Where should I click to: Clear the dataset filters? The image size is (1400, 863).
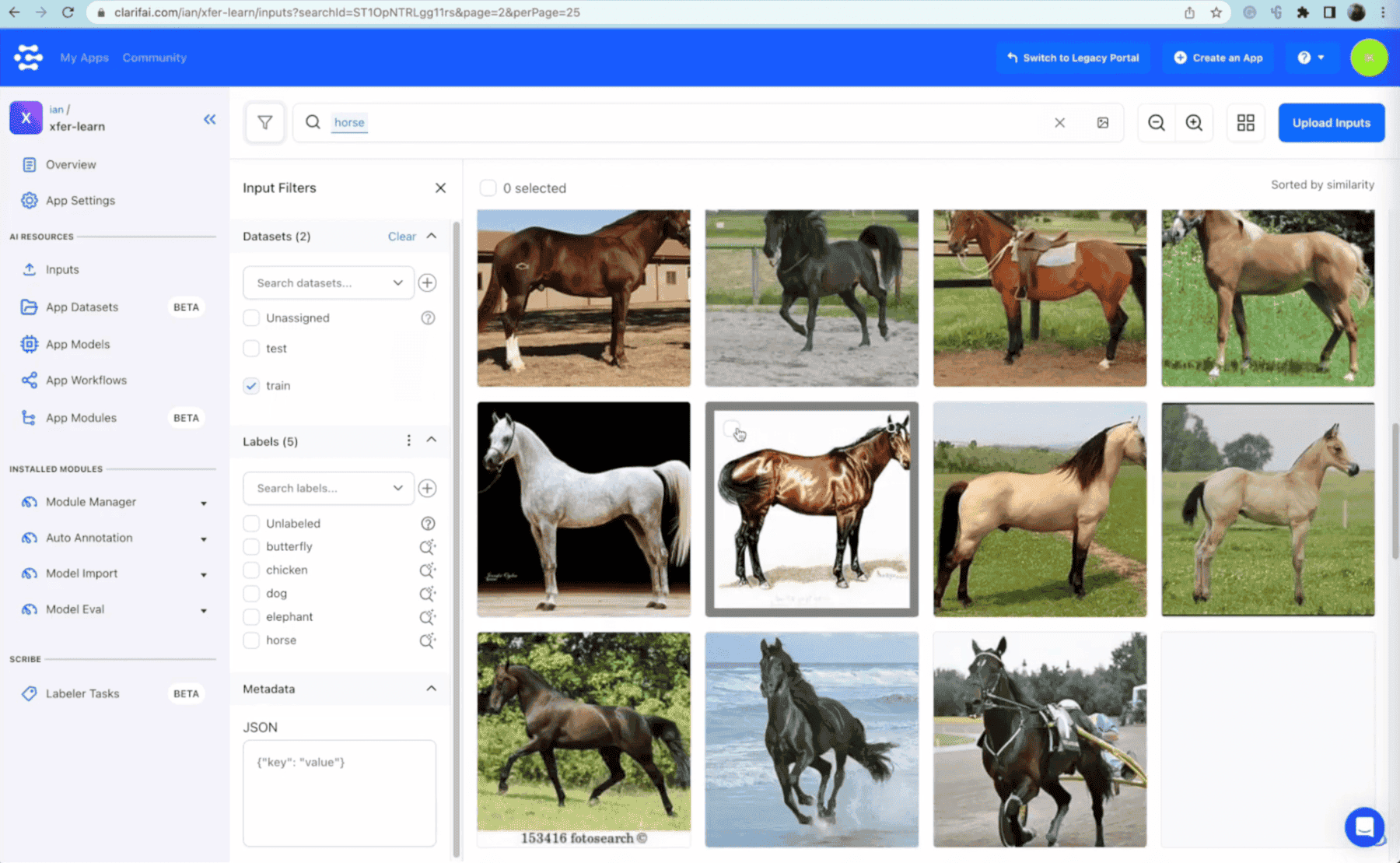pos(401,237)
